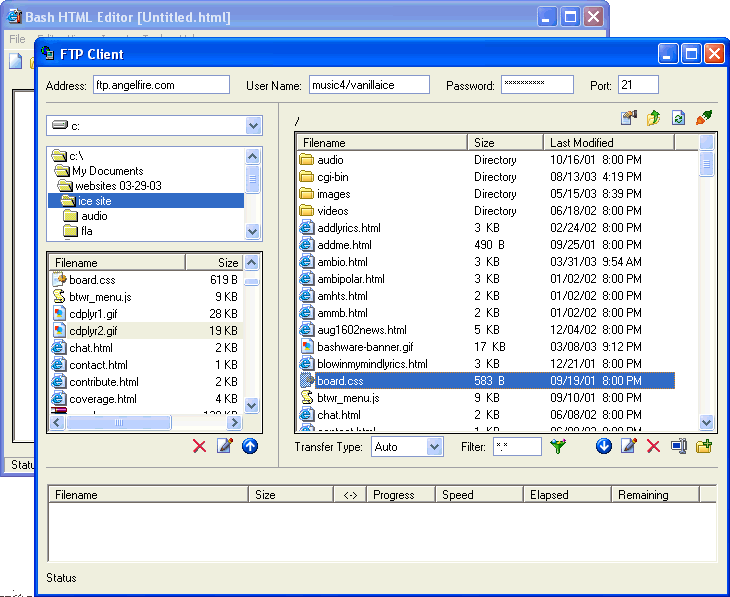Click the connect to server plug icon

click(704, 118)
